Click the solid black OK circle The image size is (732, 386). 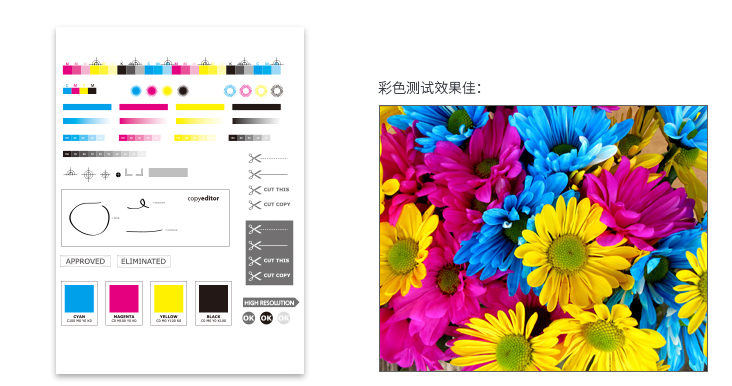point(266,318)
